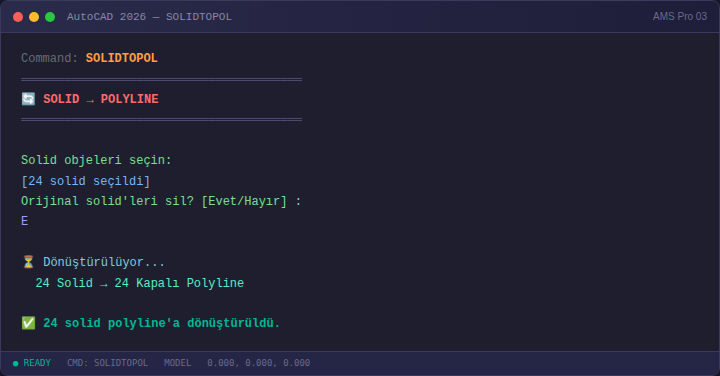
Task: Click the text '[24 solid seçildi]'
Action: click(85, 181)
